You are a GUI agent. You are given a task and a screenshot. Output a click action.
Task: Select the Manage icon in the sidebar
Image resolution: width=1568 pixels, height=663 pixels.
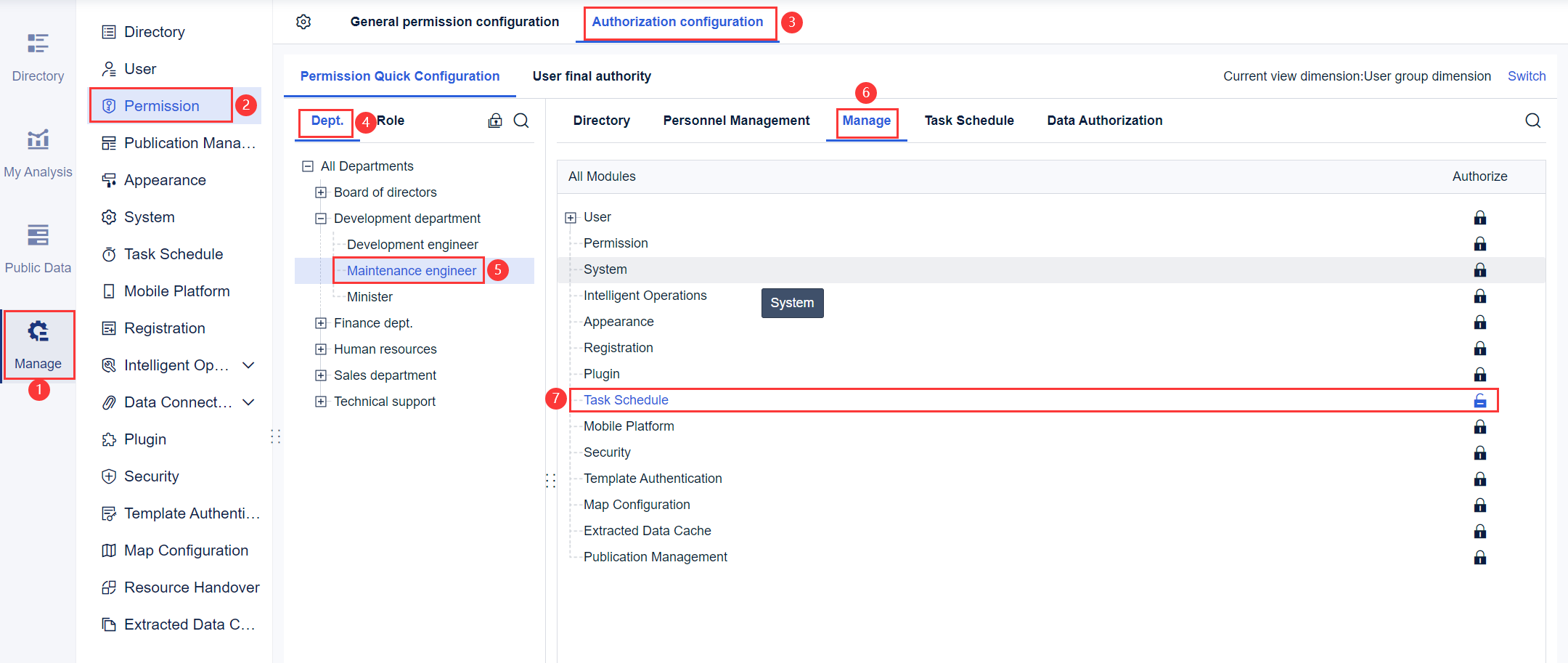38,341
